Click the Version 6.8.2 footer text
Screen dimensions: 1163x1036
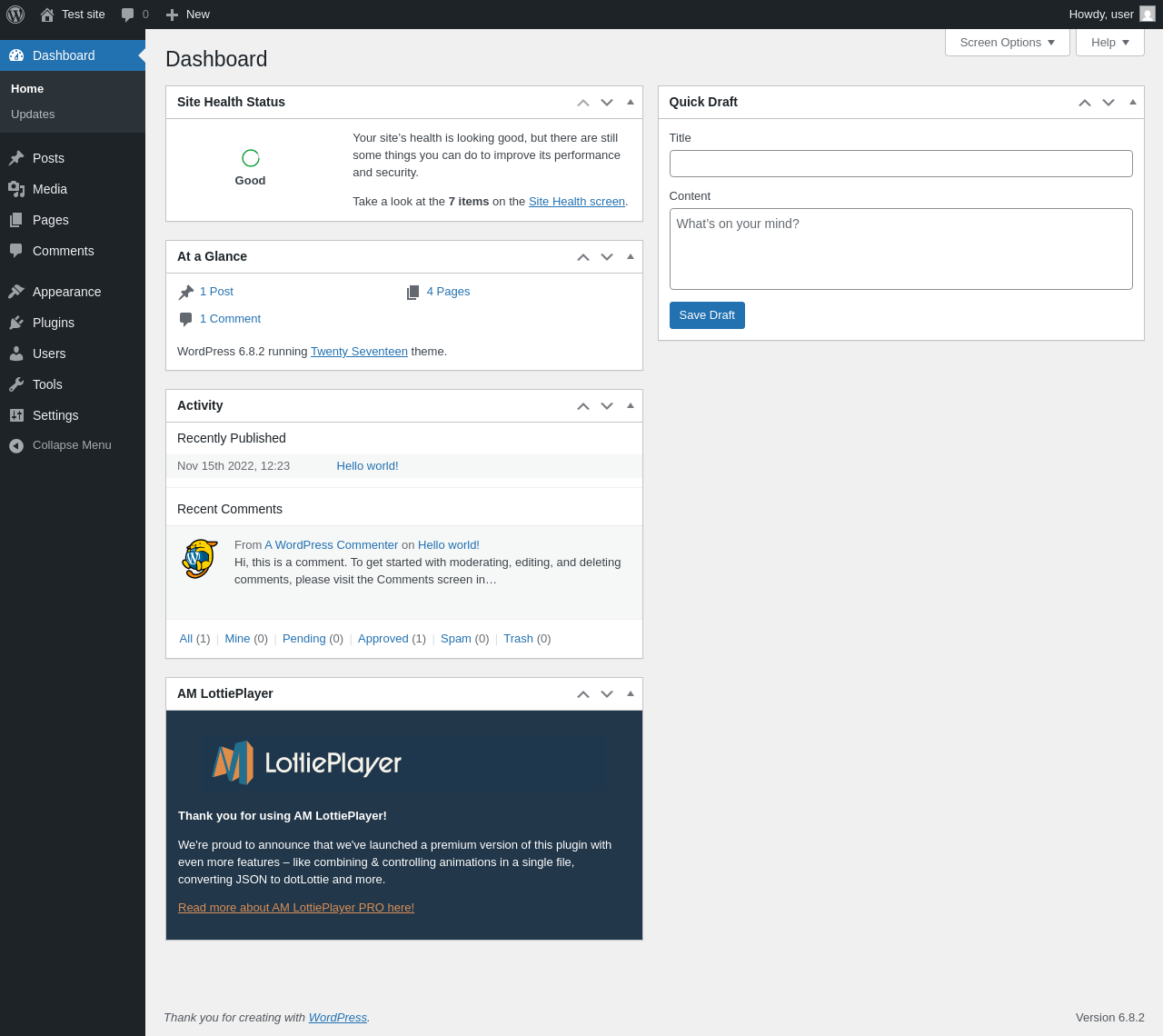coord(1110,1018)
